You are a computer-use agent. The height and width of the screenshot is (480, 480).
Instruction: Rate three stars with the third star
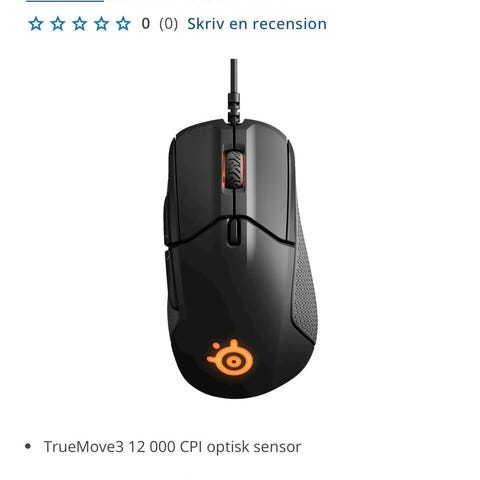pyautogui.click(x=80, y=24)
